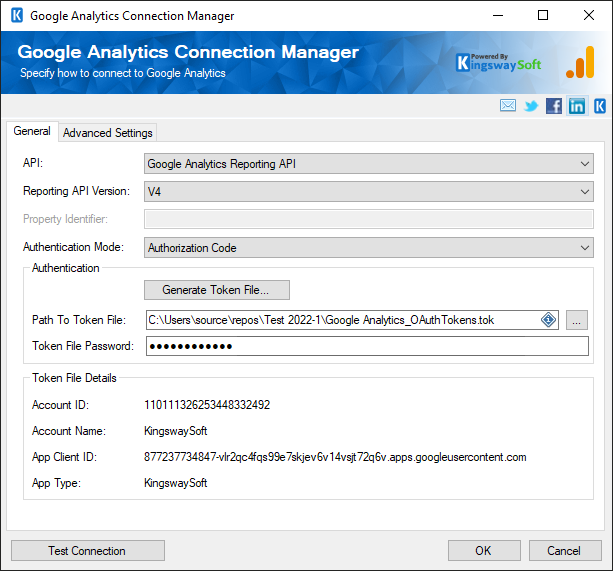Close the Connection Manager window
The image size is (613, 571).
click(x=589, y=16)
